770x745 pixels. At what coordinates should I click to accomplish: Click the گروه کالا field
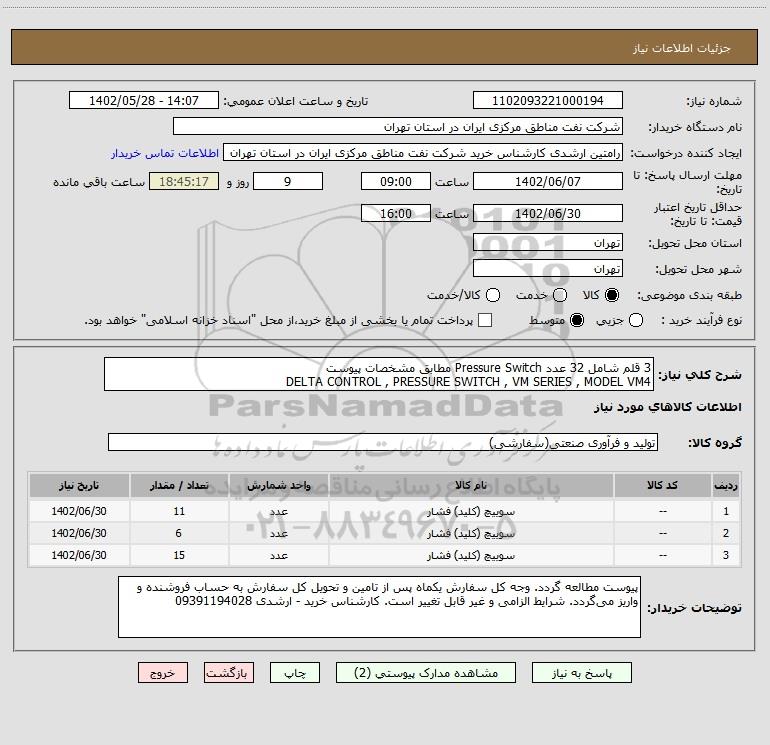[x=383, y=442]
